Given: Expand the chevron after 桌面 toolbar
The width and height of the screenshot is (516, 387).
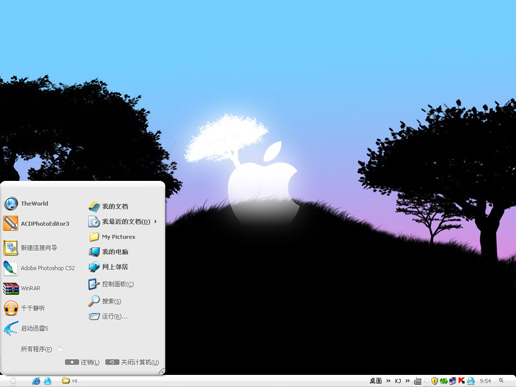Looking at the screenshot, I should pos(388,381).
